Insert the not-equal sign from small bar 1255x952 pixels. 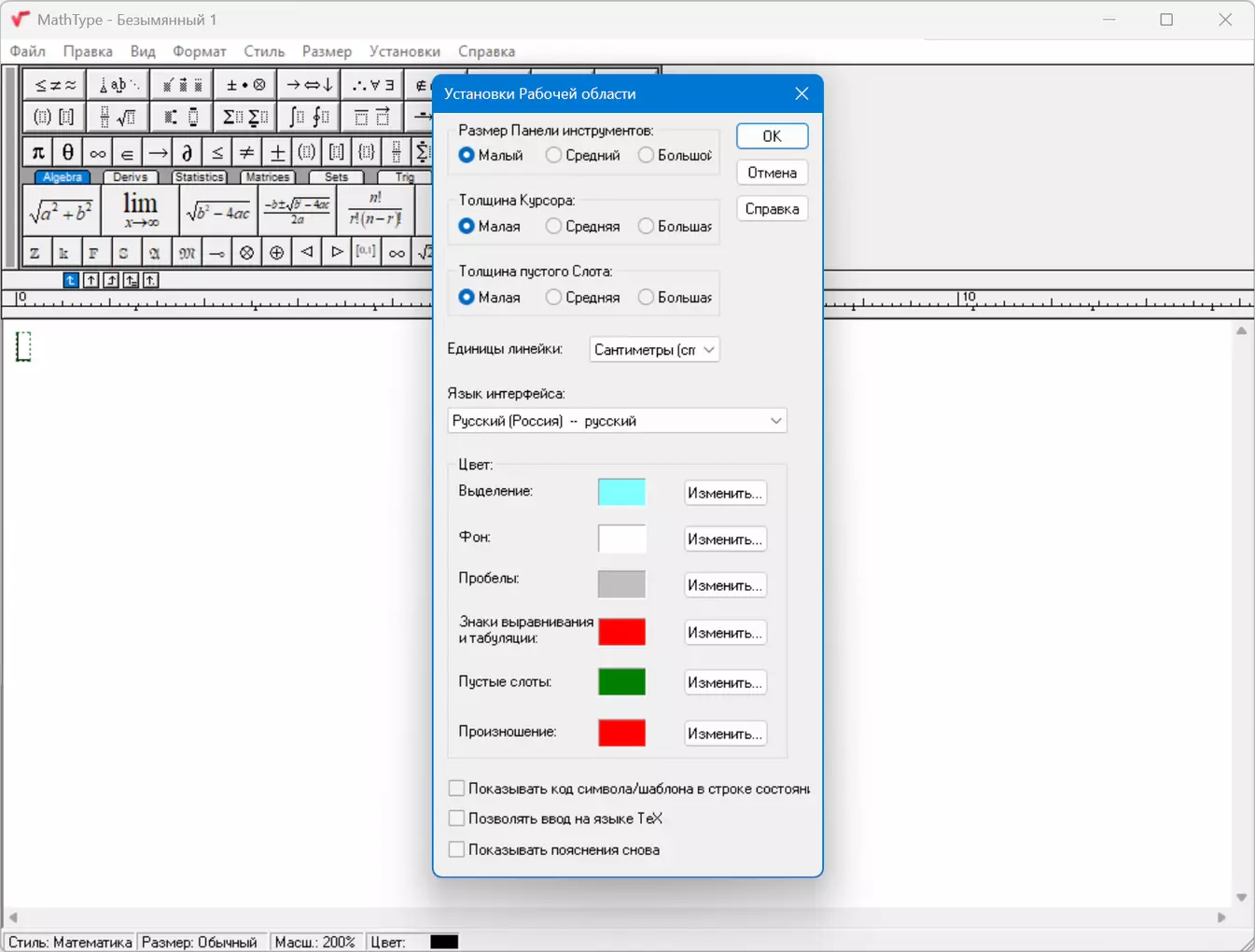(246, 152)
